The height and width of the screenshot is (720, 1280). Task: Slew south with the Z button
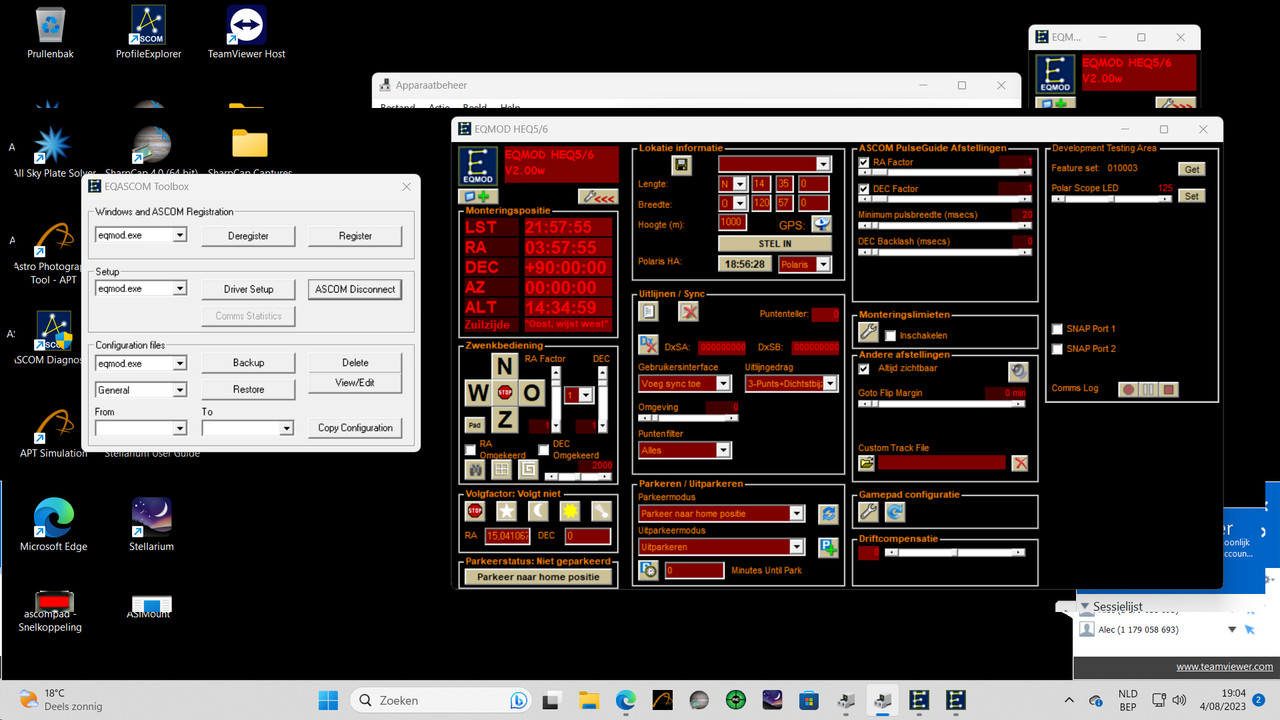point(505,419)
